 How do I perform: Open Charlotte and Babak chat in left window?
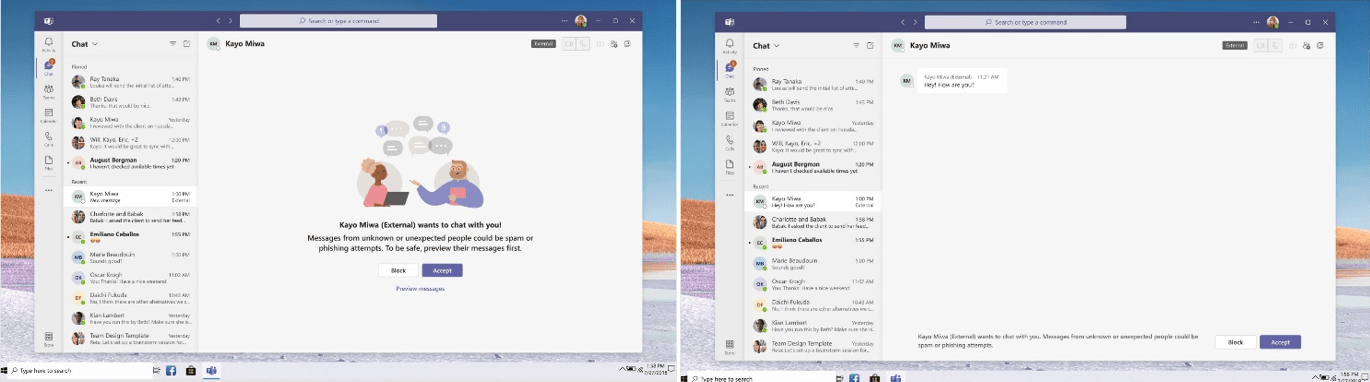[131, 216]
